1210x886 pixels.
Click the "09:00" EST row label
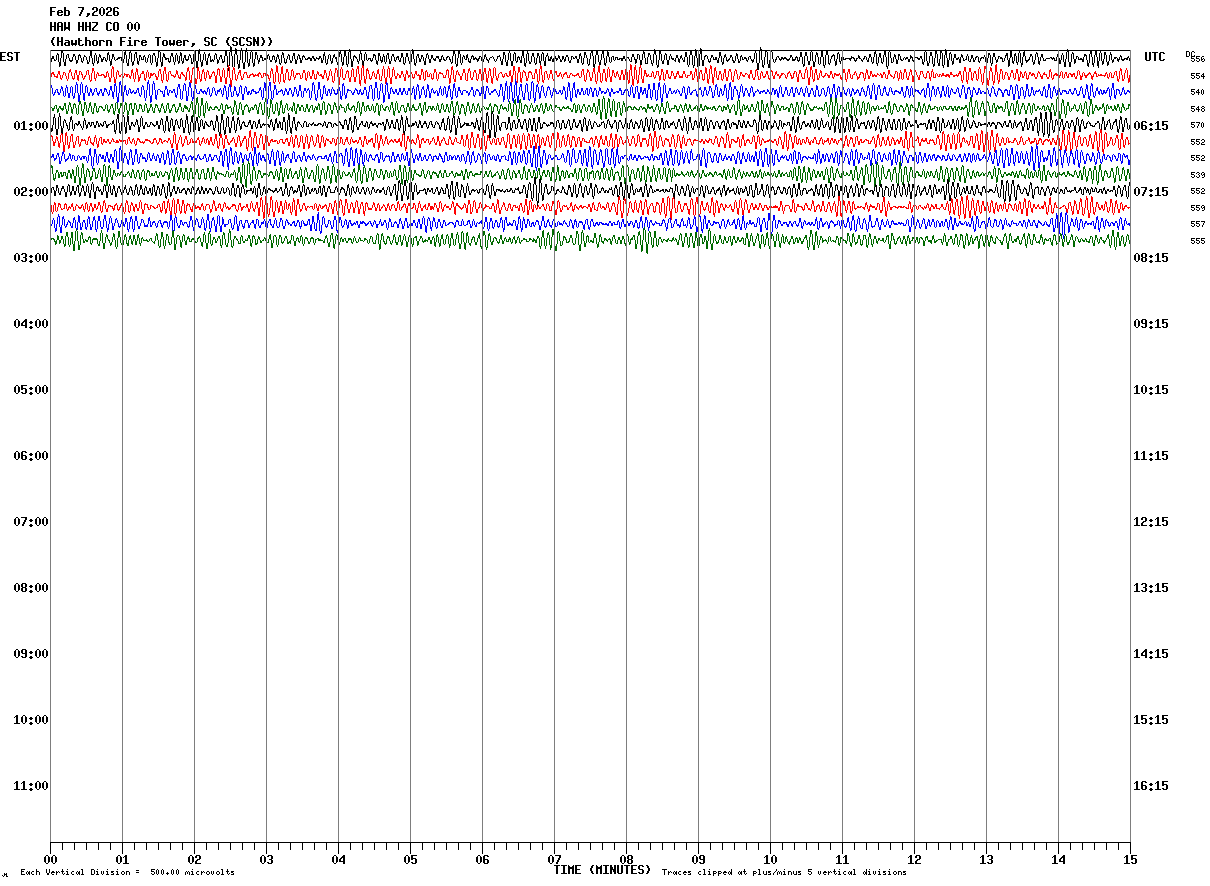[x=31, y=654]
